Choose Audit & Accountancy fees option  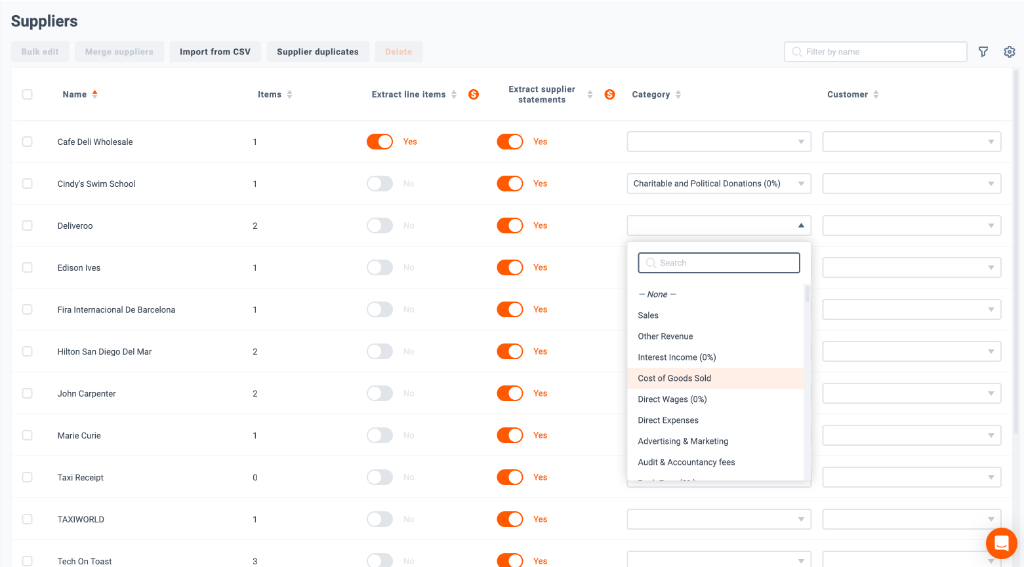pyautogui.click(x=716, y=462)
